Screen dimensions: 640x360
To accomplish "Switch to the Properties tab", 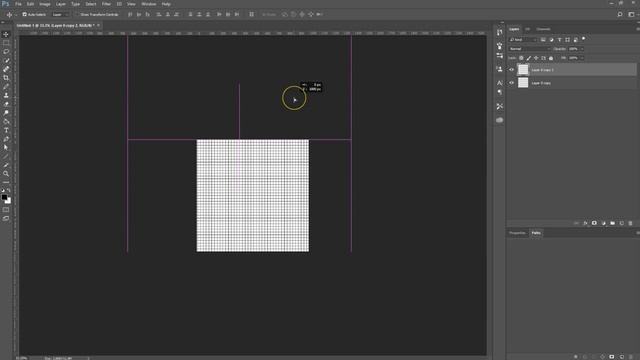I will pos(517,233).
